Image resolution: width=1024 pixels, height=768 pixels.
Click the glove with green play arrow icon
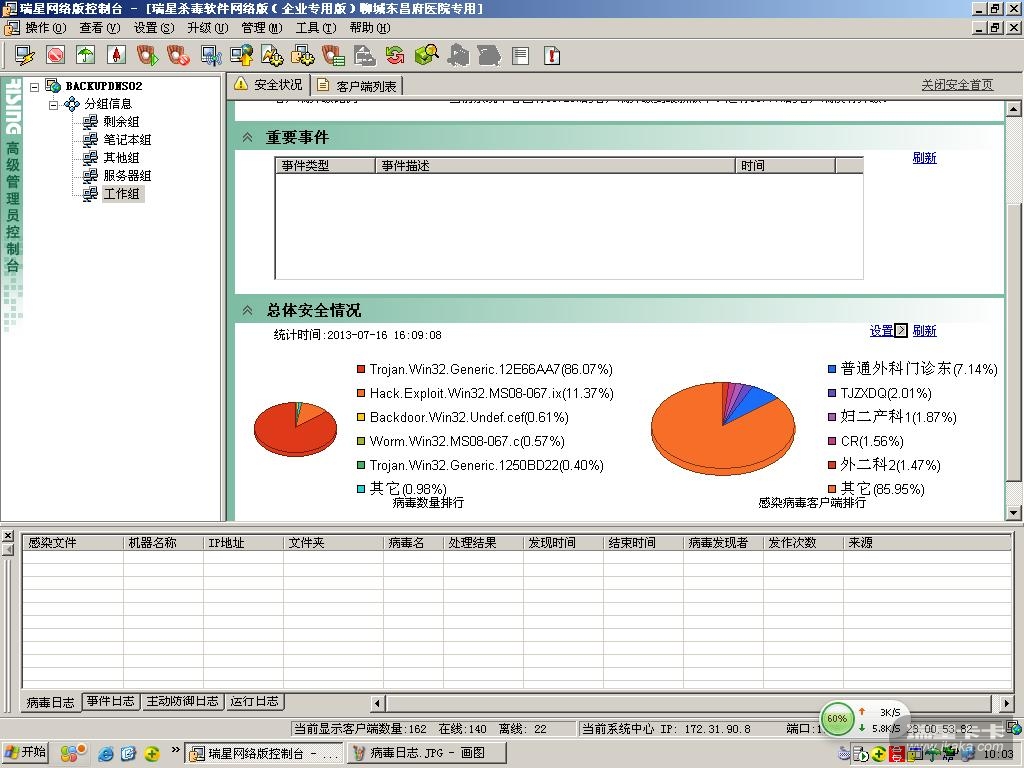pos(147,55)
